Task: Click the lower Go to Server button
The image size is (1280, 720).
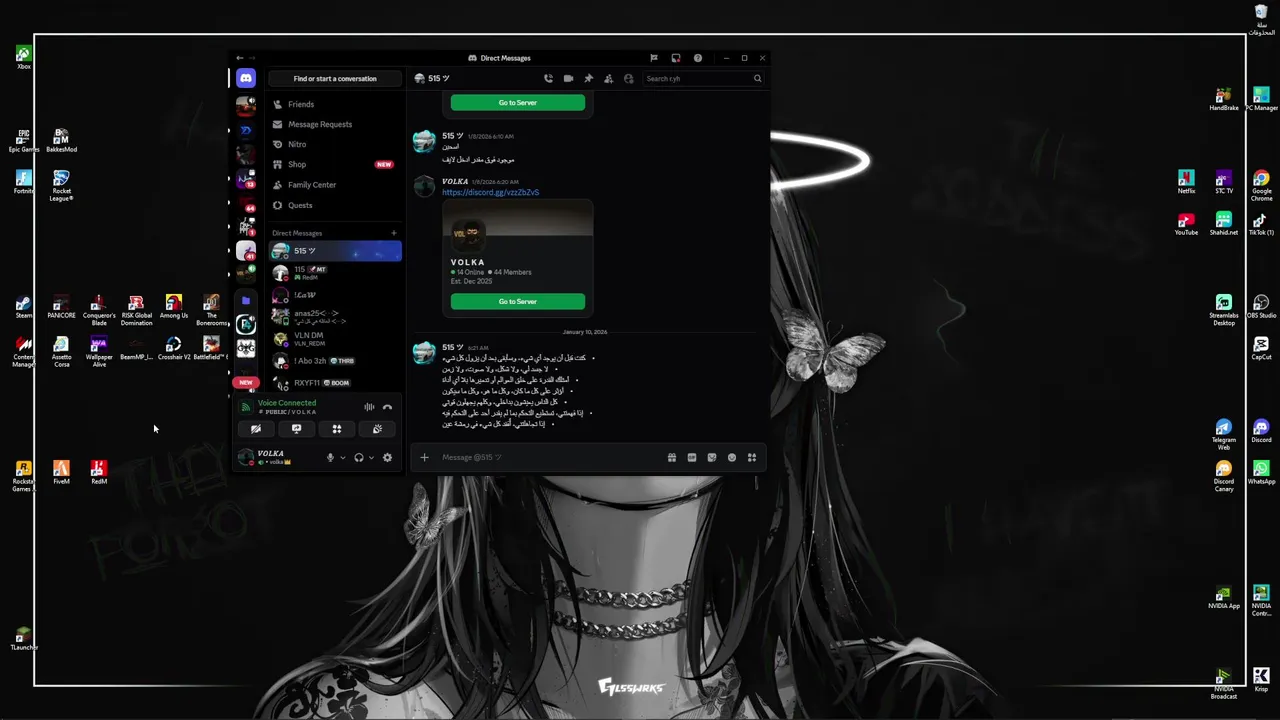Action: [518, 301]
